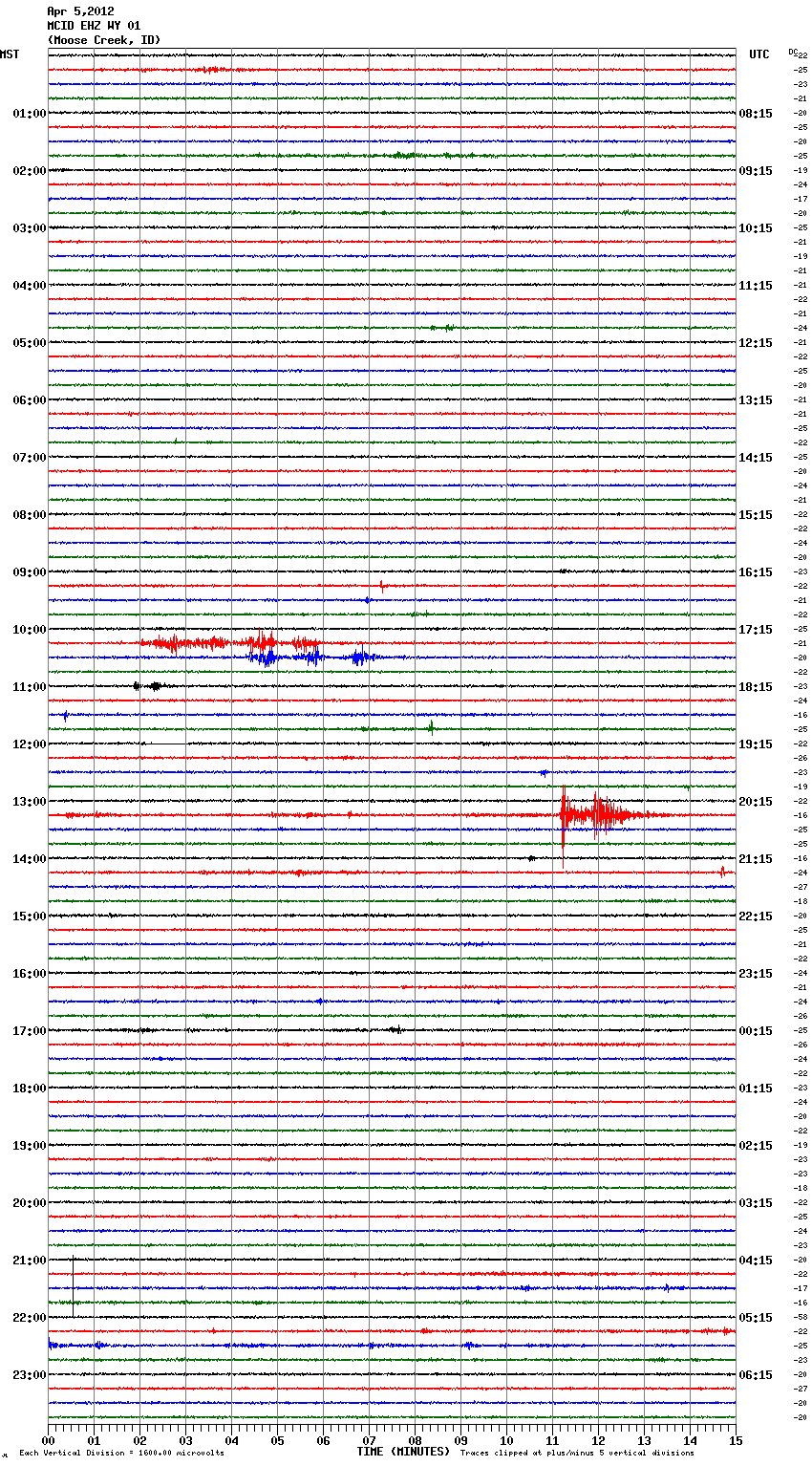Click the date label Apr 5,2012
812x1466 pixels.
(80, 11)
